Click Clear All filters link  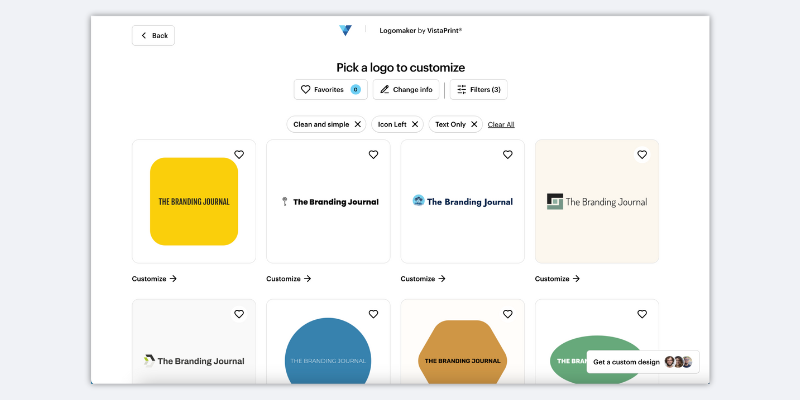[x=501, y=125]
